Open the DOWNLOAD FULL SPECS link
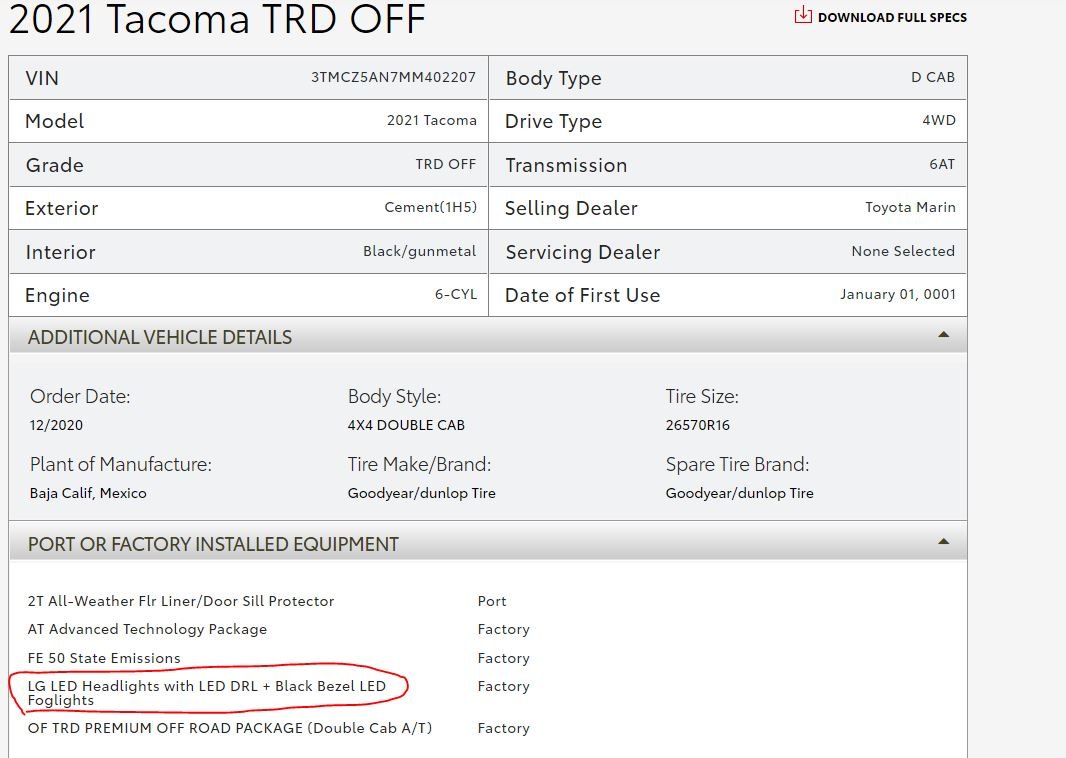Viewport: 1066px width, 758px height. (x=891, y=17)
